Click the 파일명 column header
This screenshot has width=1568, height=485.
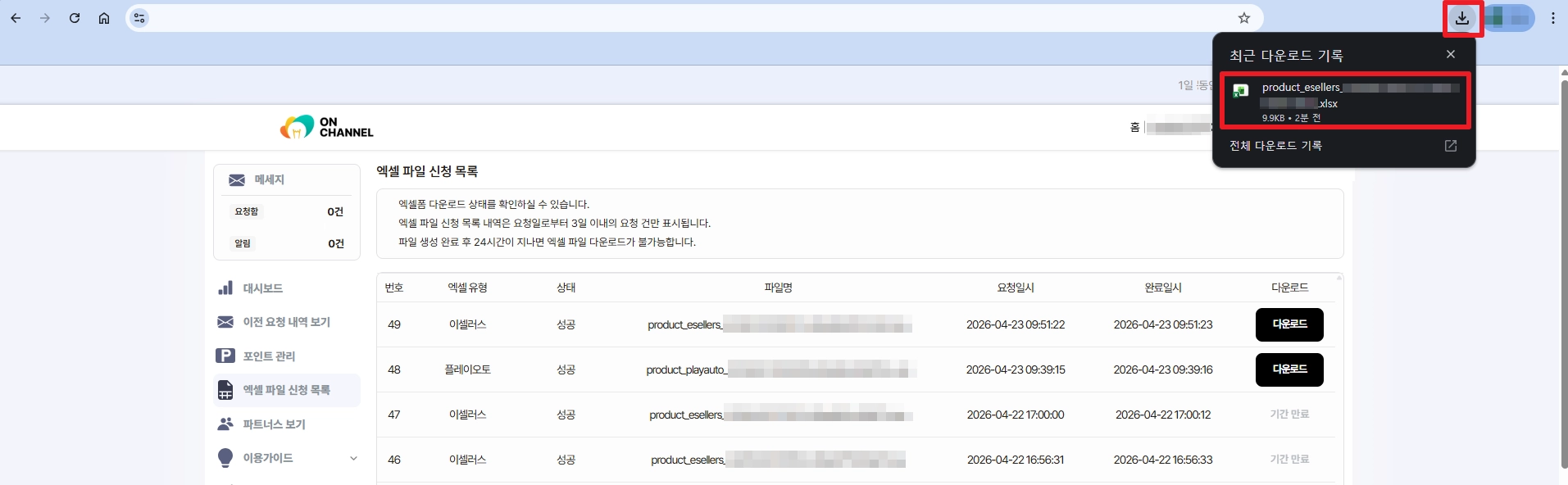(778, 288)
